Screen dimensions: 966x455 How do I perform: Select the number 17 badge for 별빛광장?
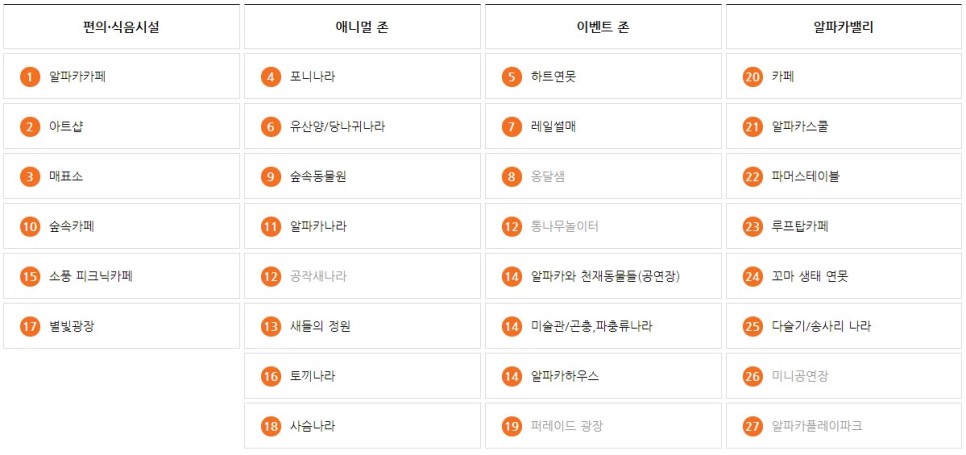30,327
